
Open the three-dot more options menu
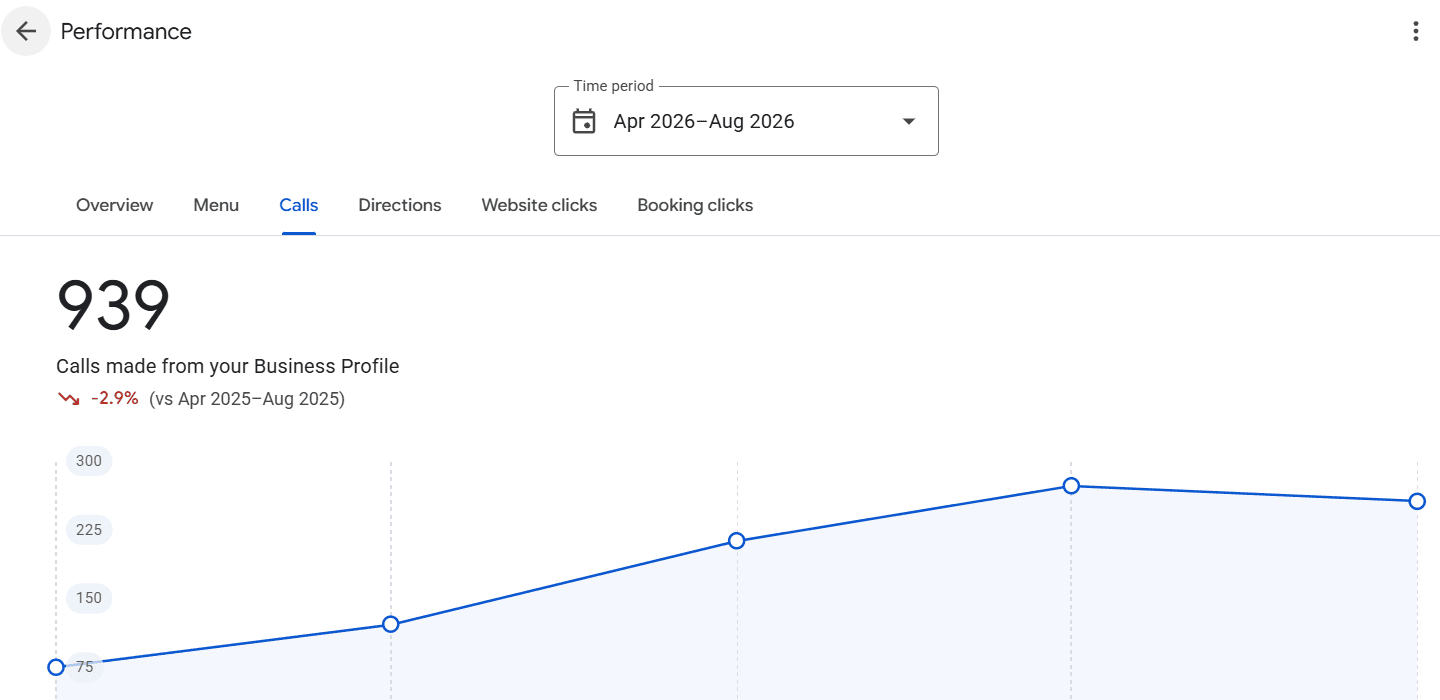click(x=1415, y=31)
